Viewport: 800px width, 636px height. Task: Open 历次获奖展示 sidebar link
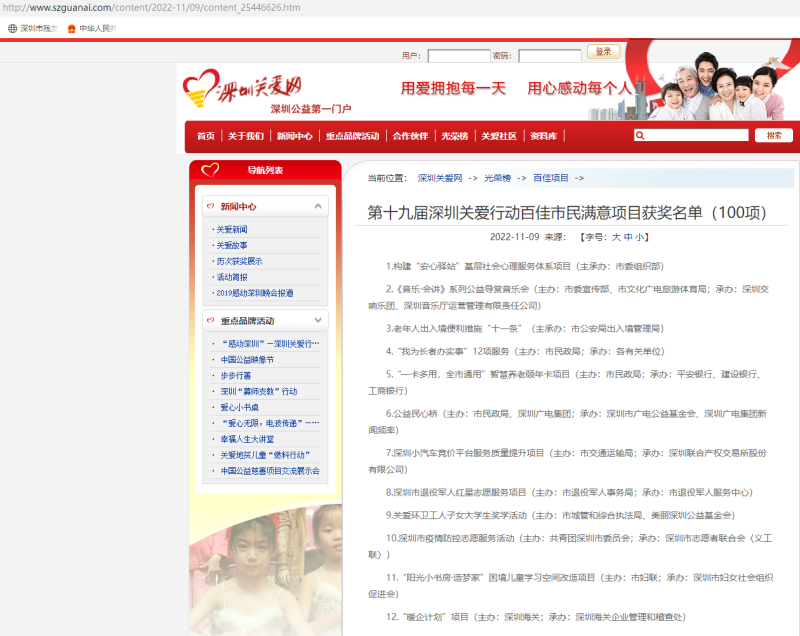coord(239,261)
